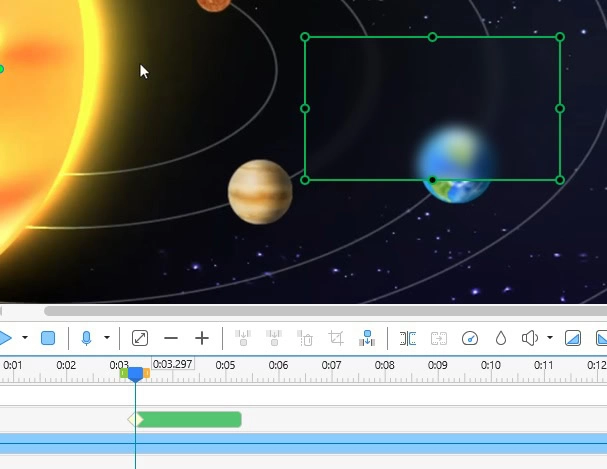The image size is (607, 469).
Task: Zoom in the timeline with plus icon
Action: coord(202,338)
